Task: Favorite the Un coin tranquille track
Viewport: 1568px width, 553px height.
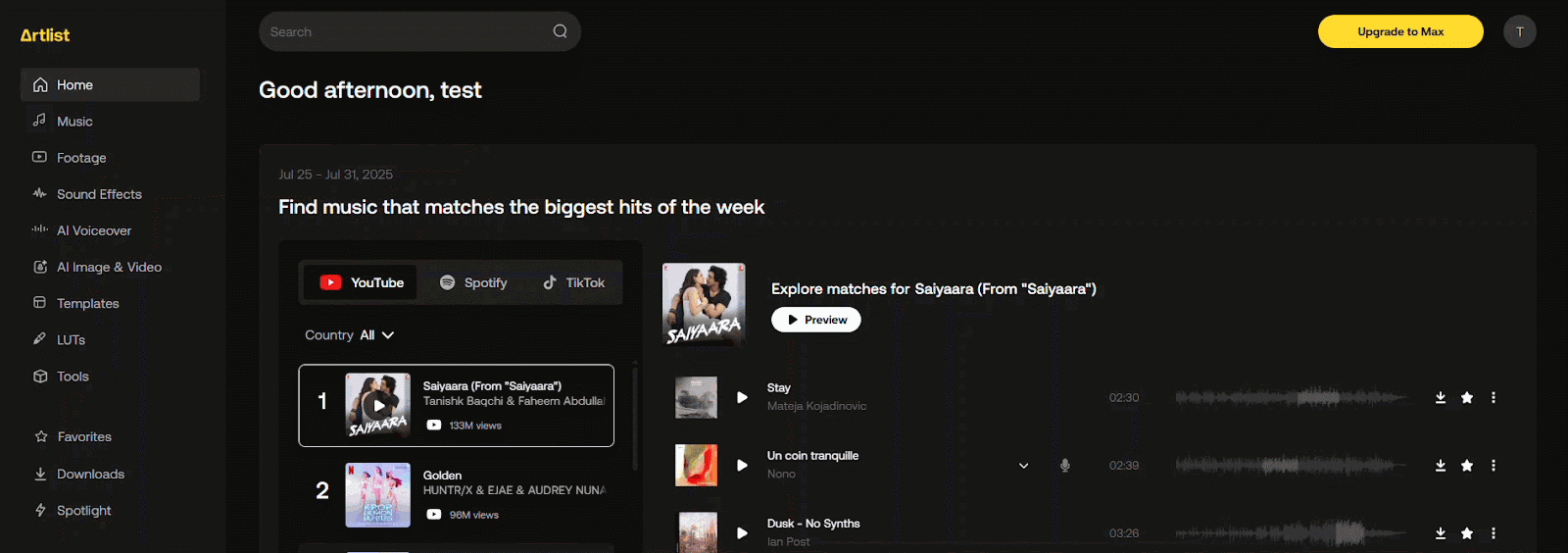Action: (x=1467, y=465)
